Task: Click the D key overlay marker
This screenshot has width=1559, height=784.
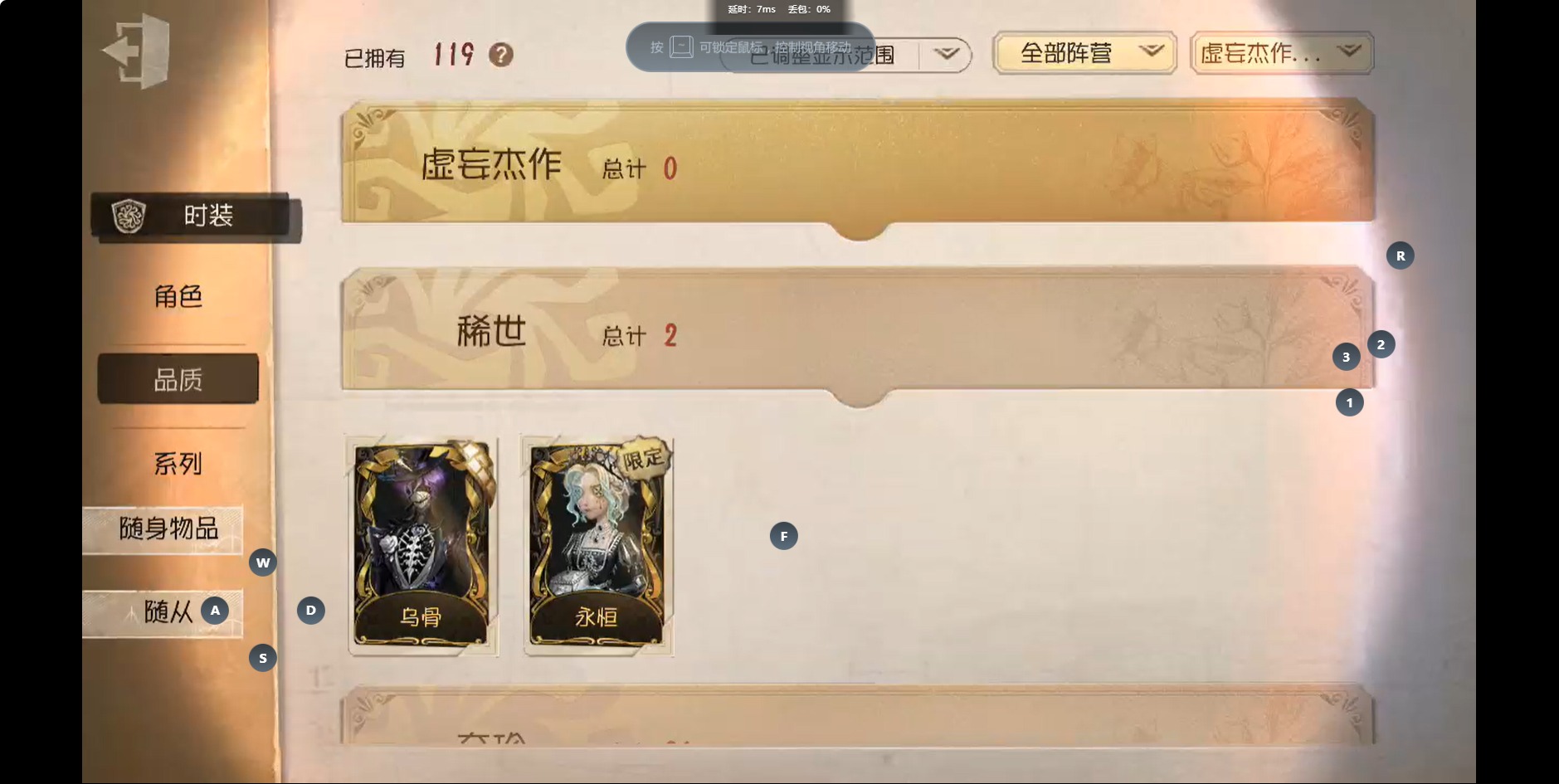Action: click(311, 611)
